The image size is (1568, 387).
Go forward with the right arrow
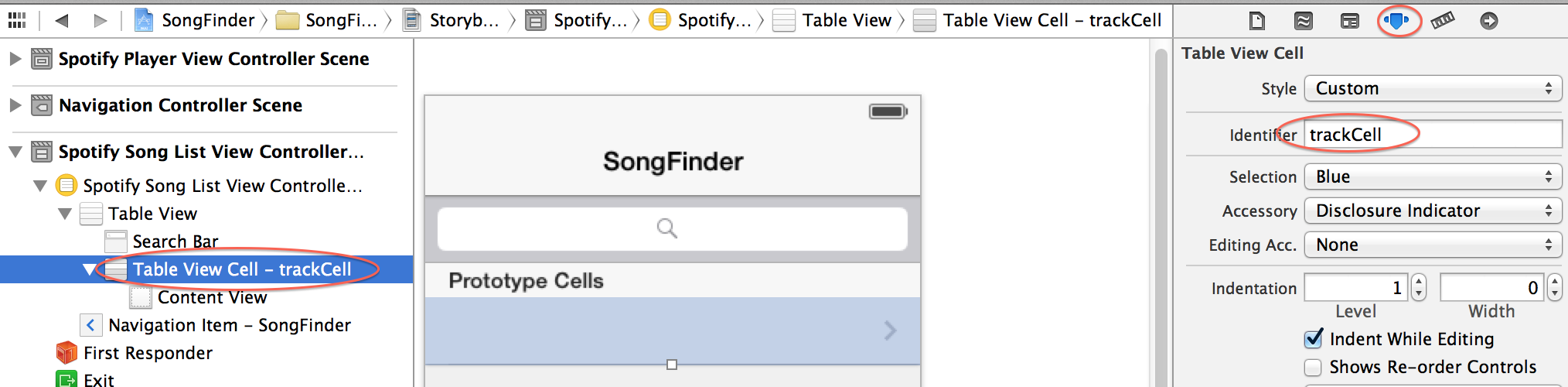pyautogui.click(x=100, y=20)
